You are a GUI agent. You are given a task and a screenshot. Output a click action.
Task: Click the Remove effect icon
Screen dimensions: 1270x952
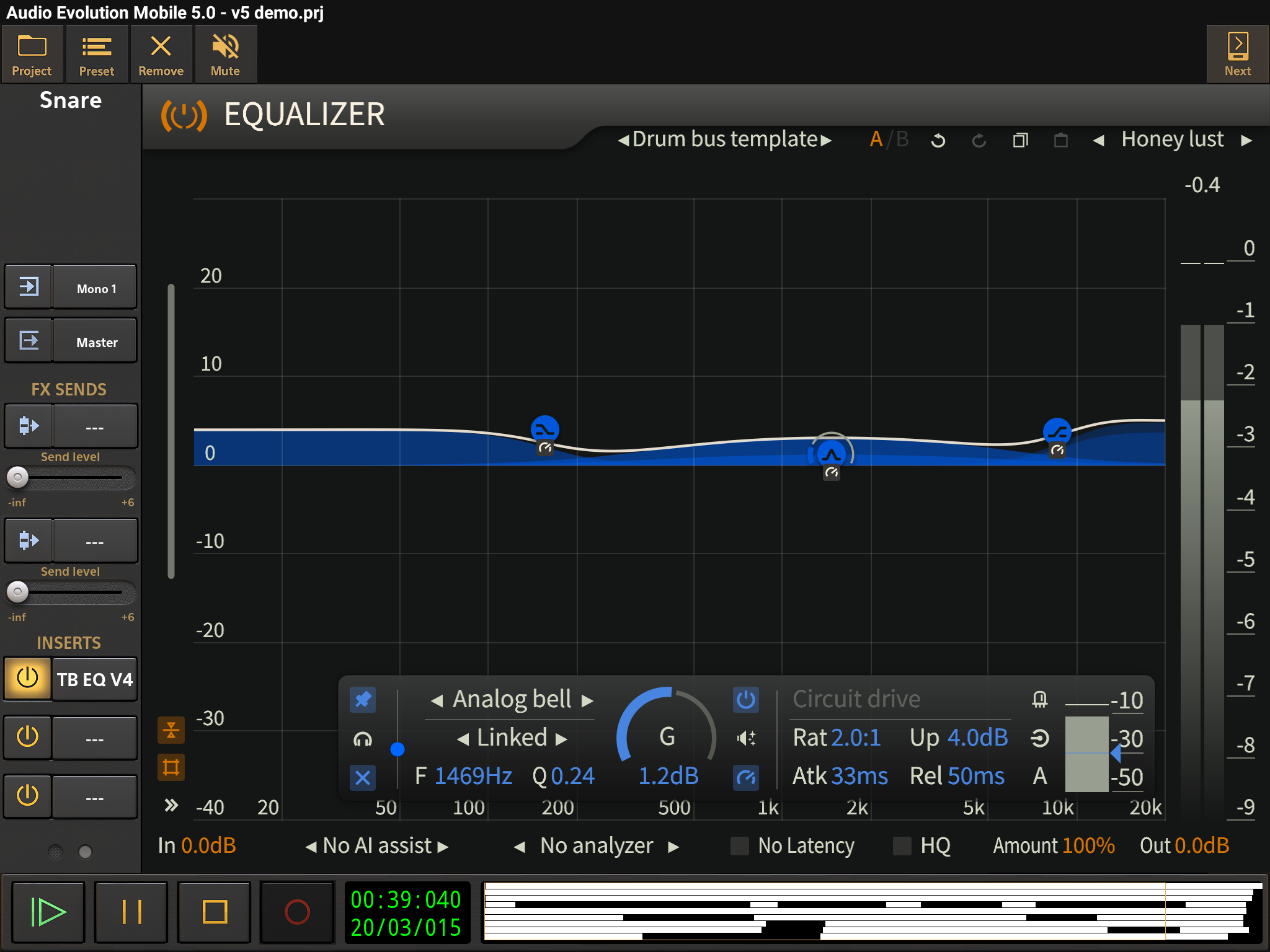pyautogui.click(x=161, y=55)
